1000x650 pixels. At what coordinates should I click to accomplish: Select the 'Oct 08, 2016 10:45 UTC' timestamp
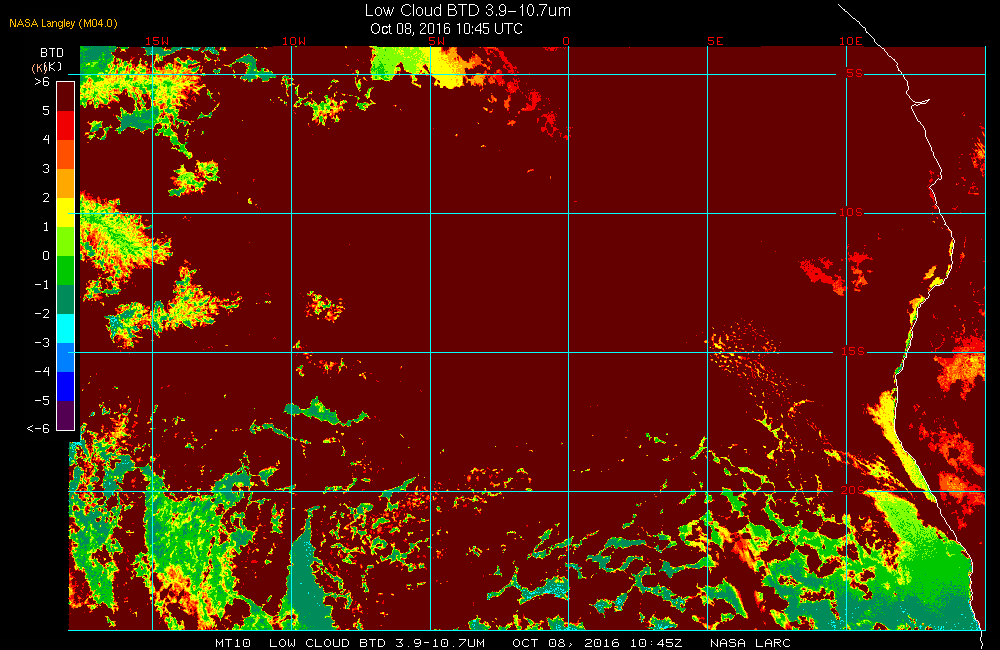(x=446, y=29)
